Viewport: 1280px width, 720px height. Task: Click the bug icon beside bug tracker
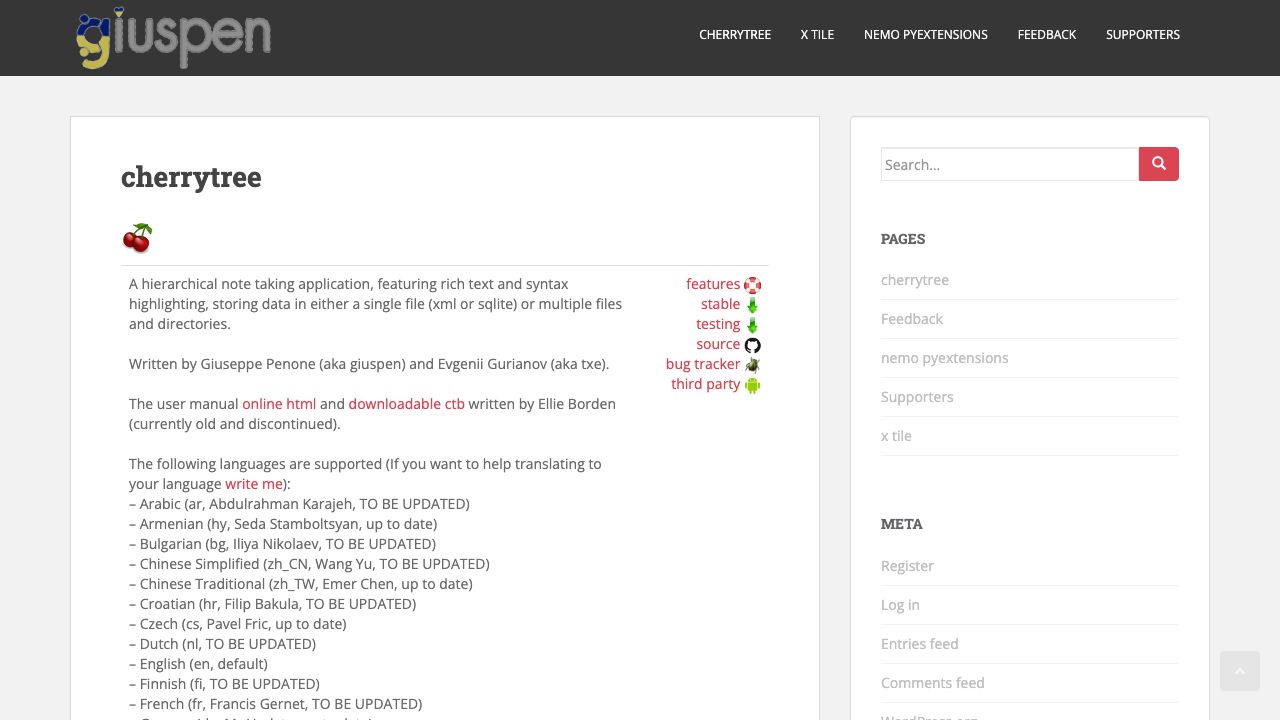pos(752,365)
